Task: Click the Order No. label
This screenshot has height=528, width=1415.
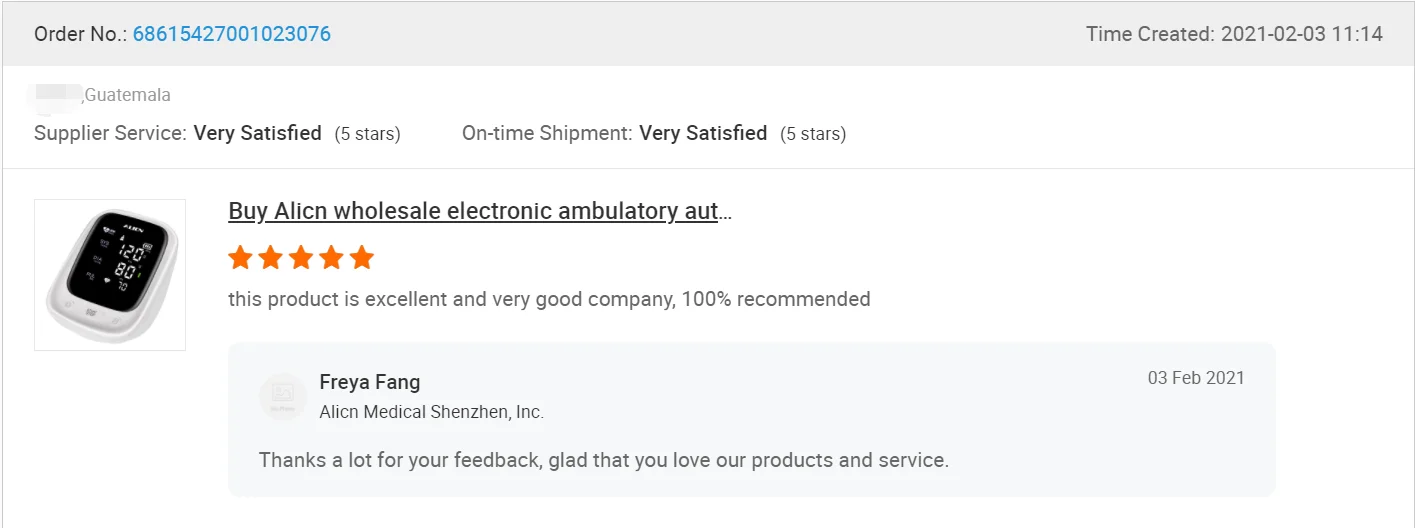Action: (x=81, y=34)
